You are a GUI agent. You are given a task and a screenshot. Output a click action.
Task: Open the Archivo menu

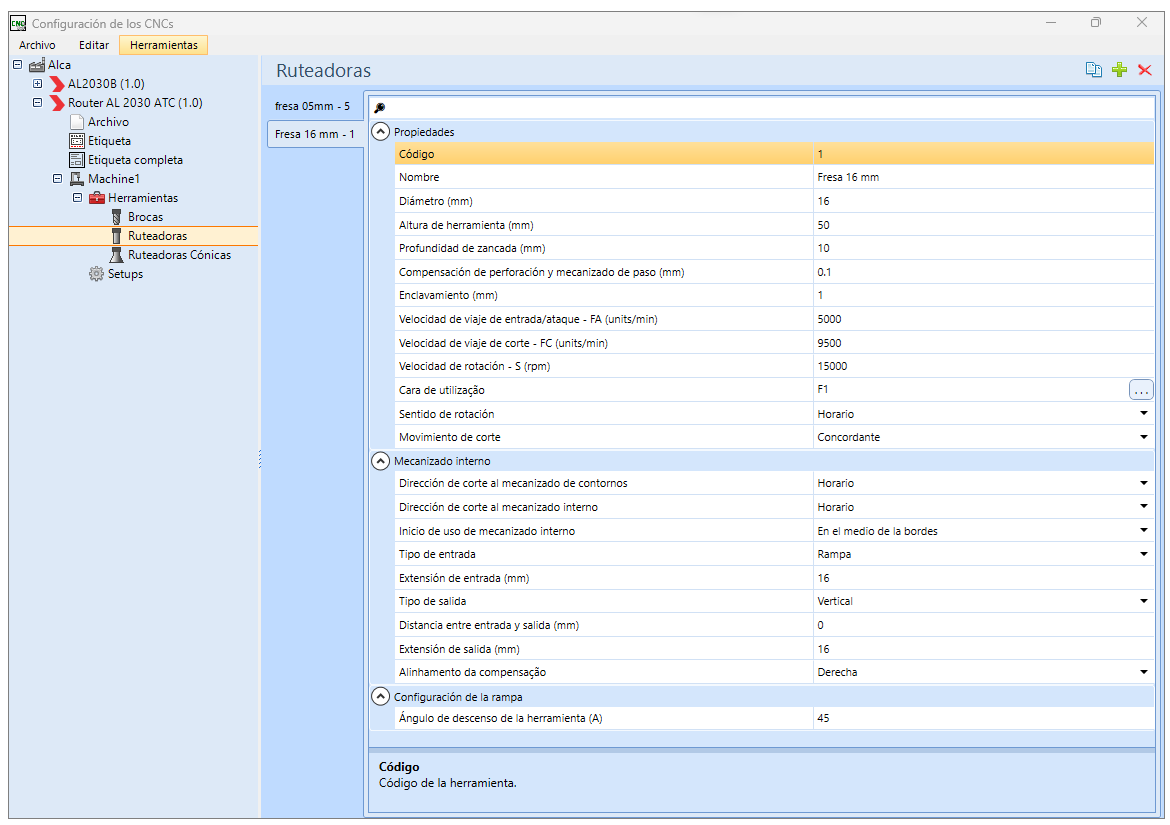tap(37, 45)
